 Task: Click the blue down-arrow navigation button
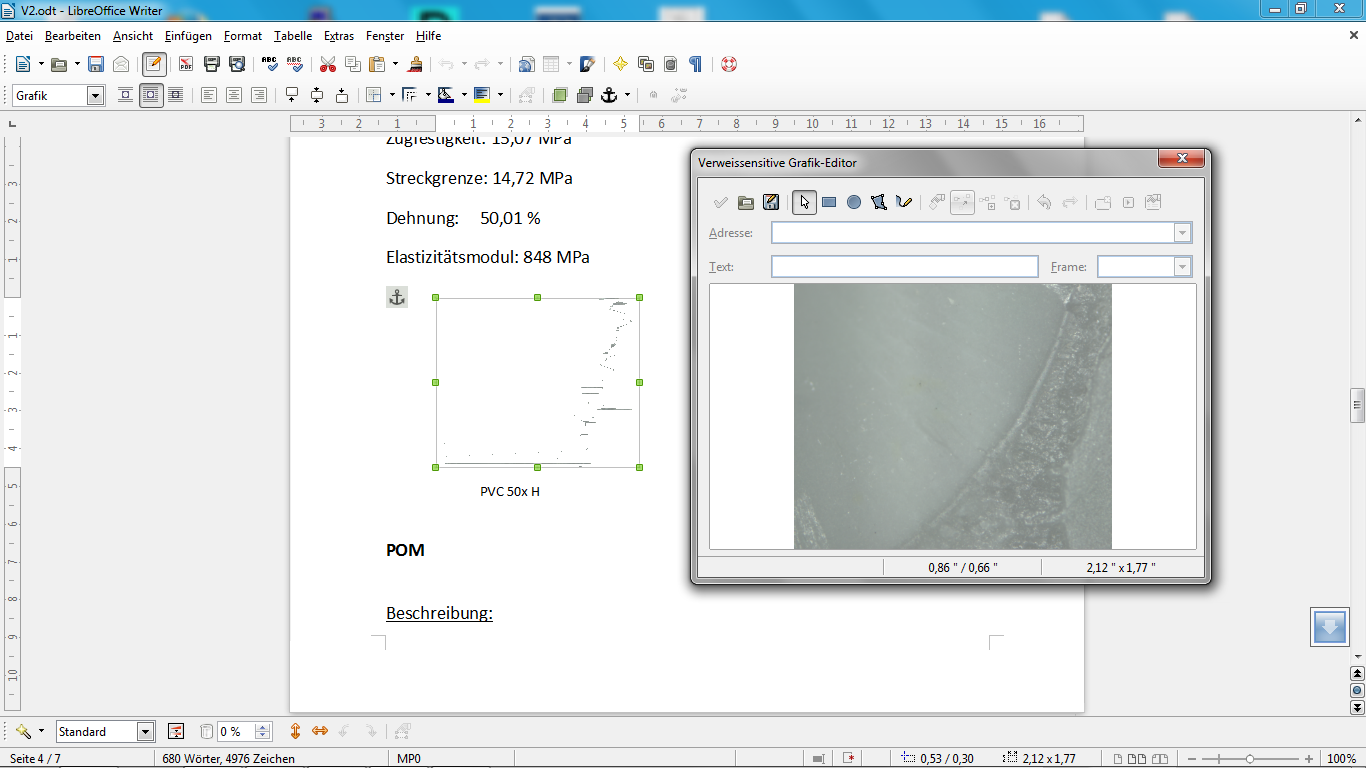coord(1330,627)
